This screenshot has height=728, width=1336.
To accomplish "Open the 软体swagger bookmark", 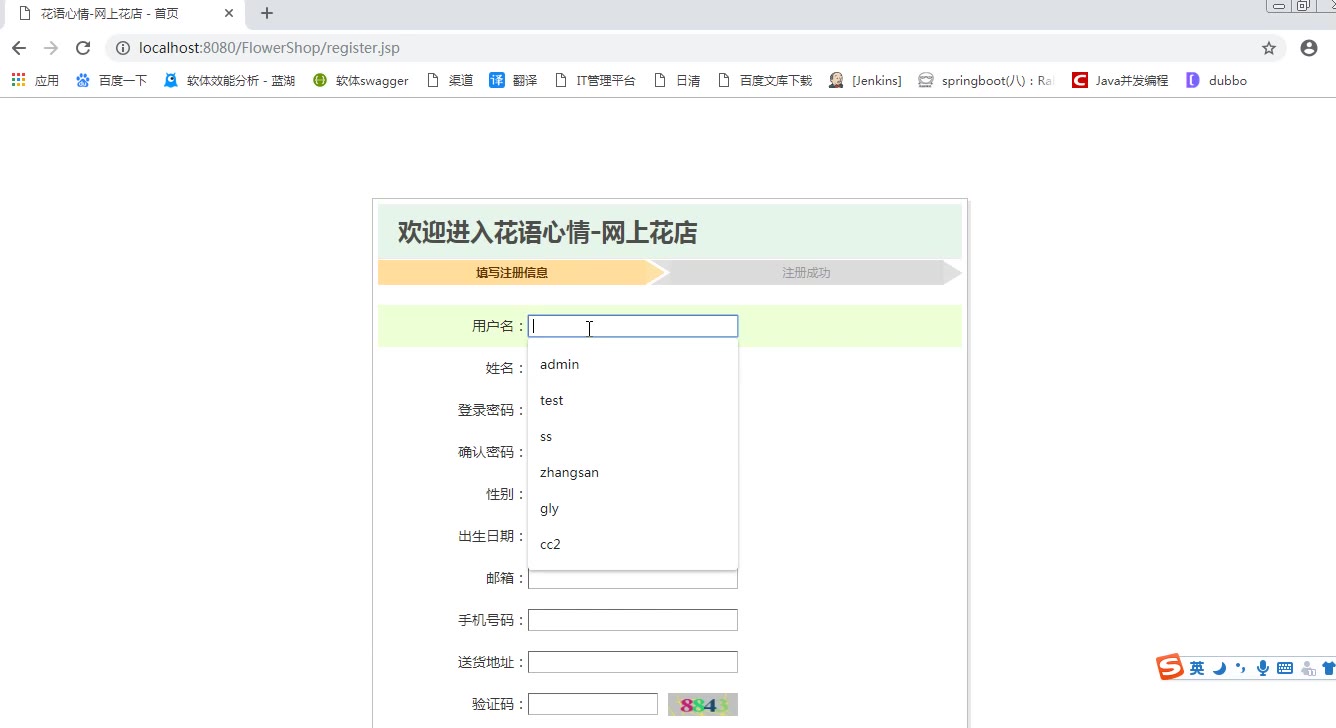I will pos(361,80).
